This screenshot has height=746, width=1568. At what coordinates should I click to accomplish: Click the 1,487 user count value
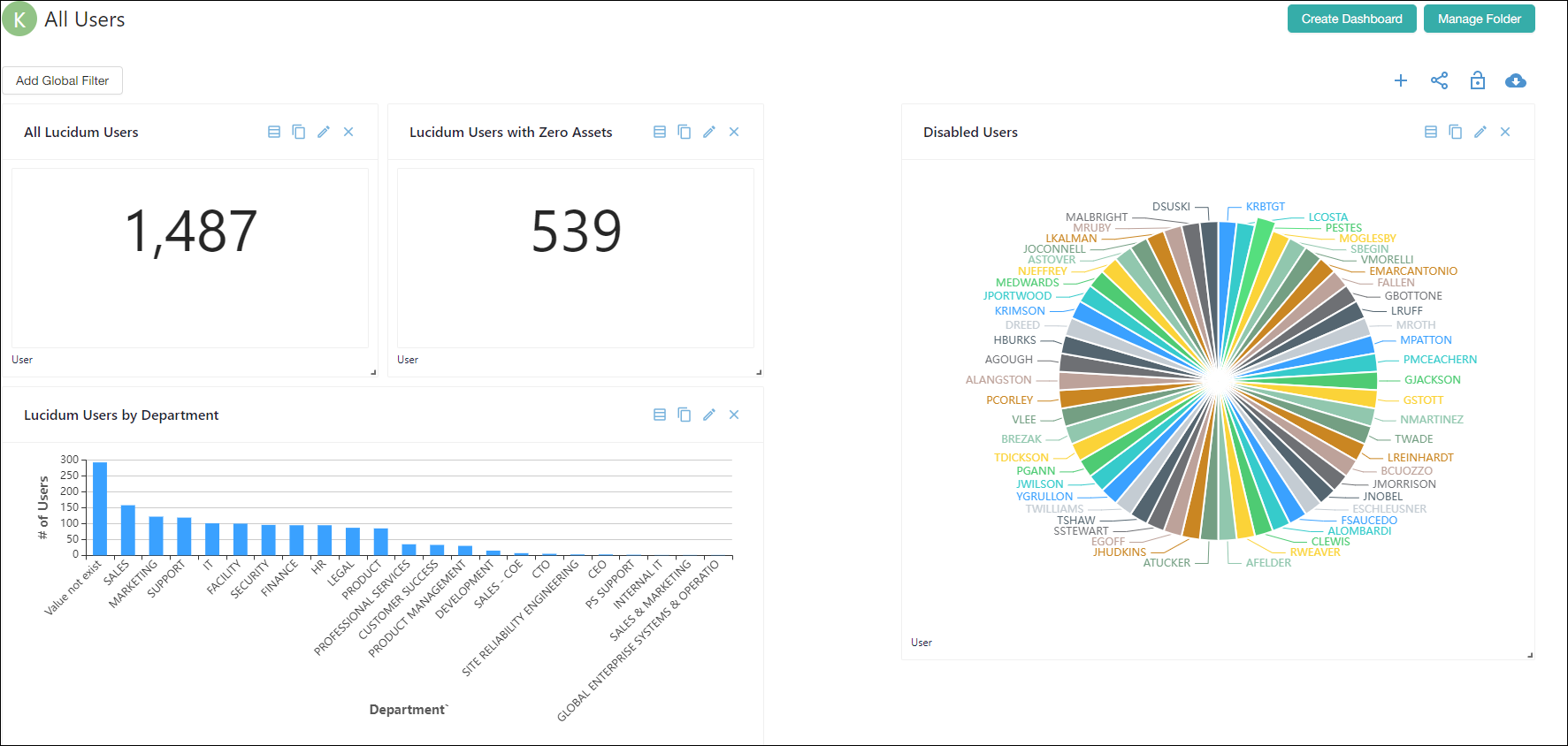[190, 232]
